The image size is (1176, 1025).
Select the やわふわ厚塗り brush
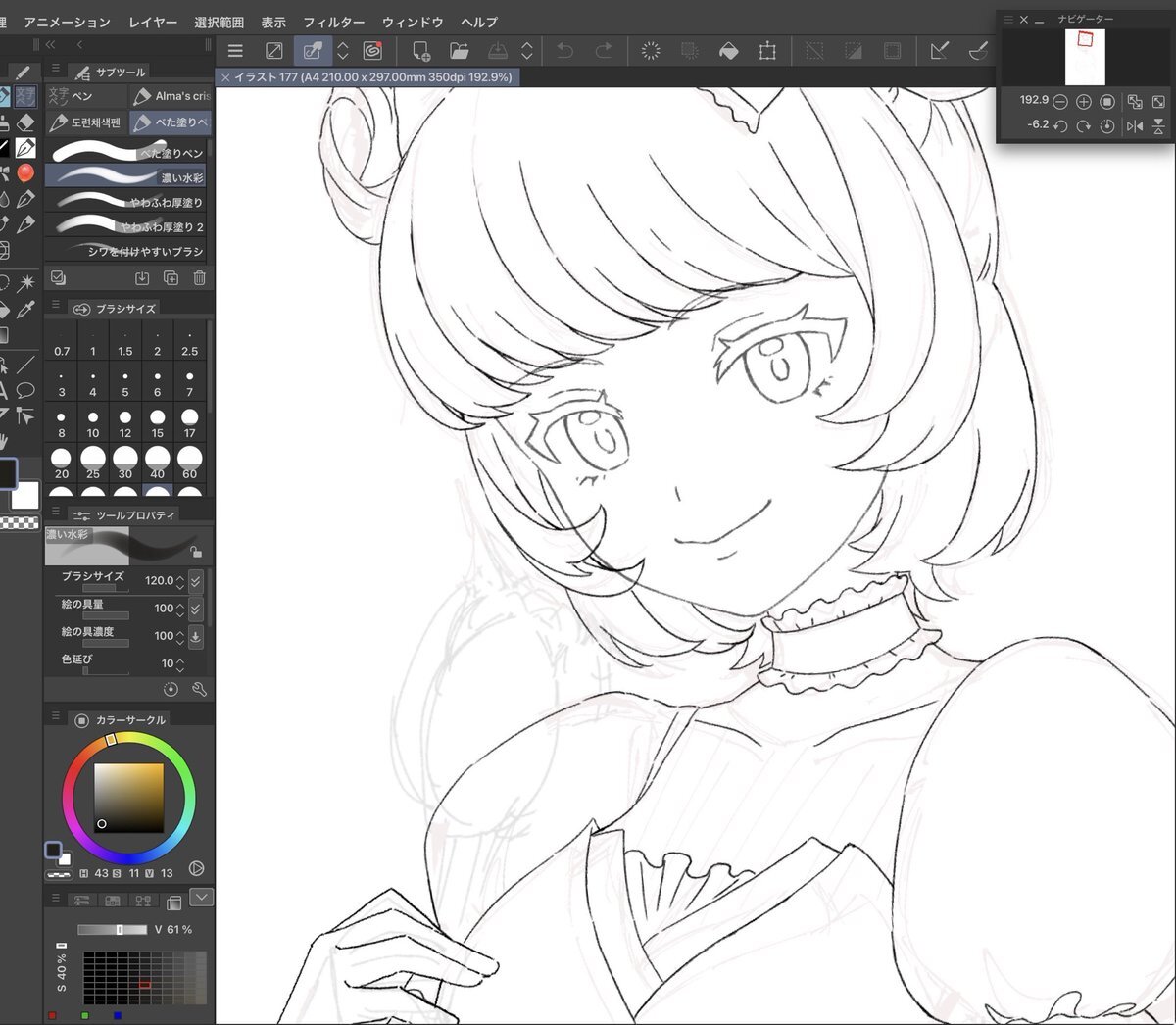(127, 202)
